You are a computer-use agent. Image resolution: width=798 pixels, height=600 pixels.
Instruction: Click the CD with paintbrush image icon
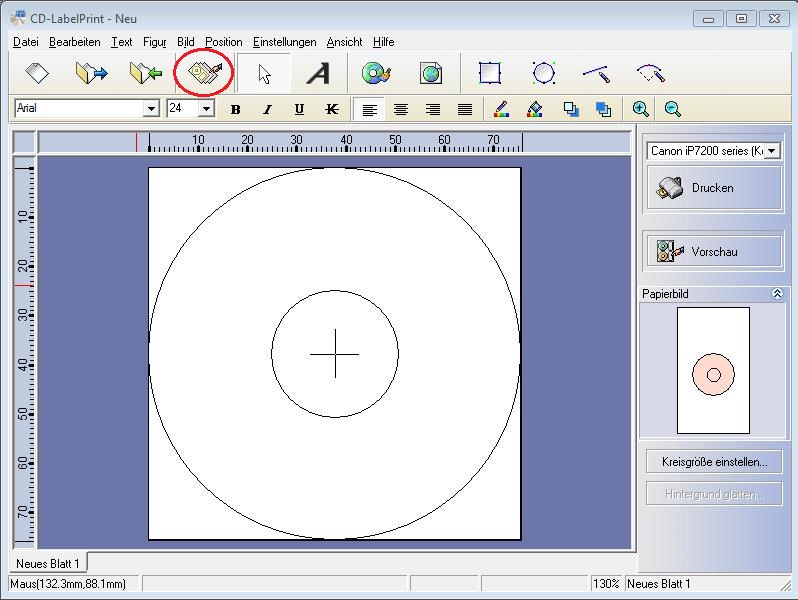[376, 73]
